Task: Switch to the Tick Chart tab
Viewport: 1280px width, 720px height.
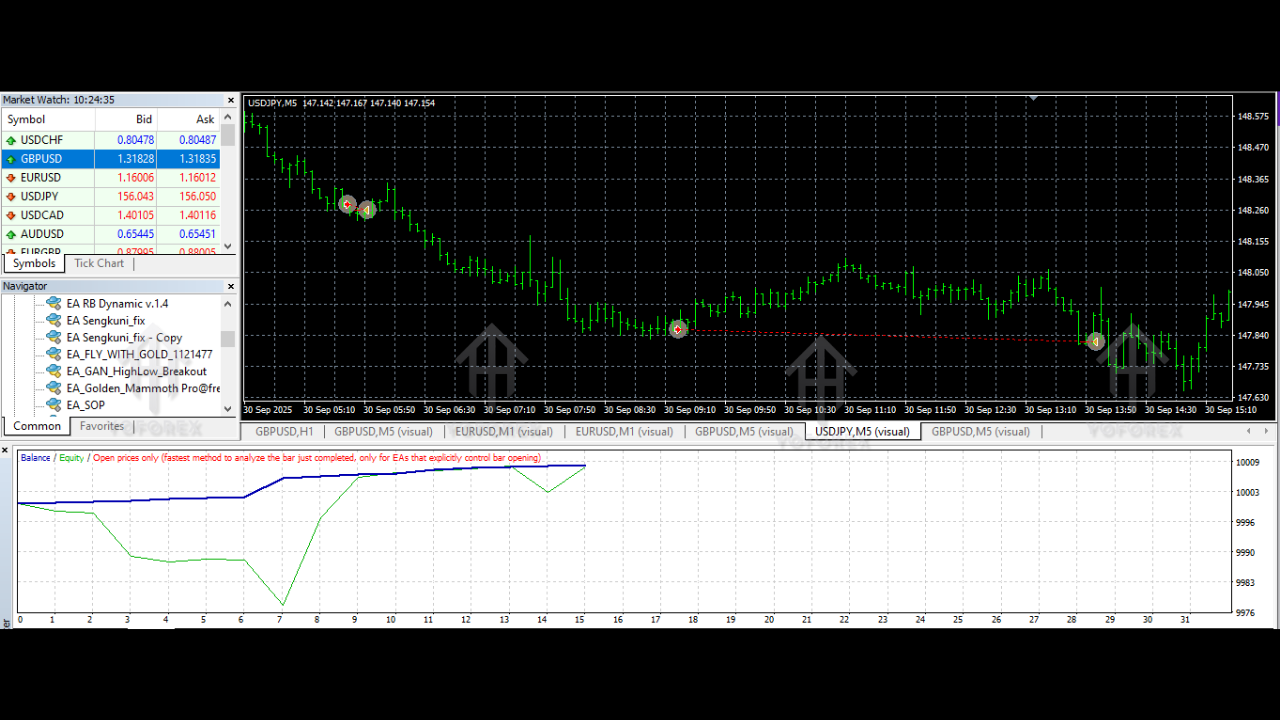Action: (98, 263)
